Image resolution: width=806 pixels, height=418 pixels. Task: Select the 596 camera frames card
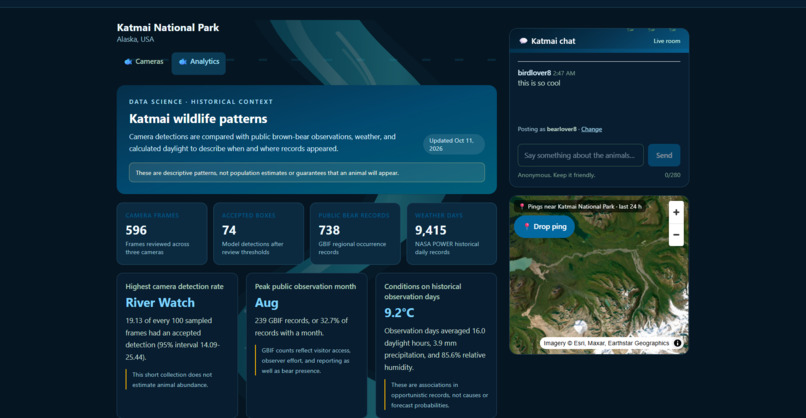(162, 234)
